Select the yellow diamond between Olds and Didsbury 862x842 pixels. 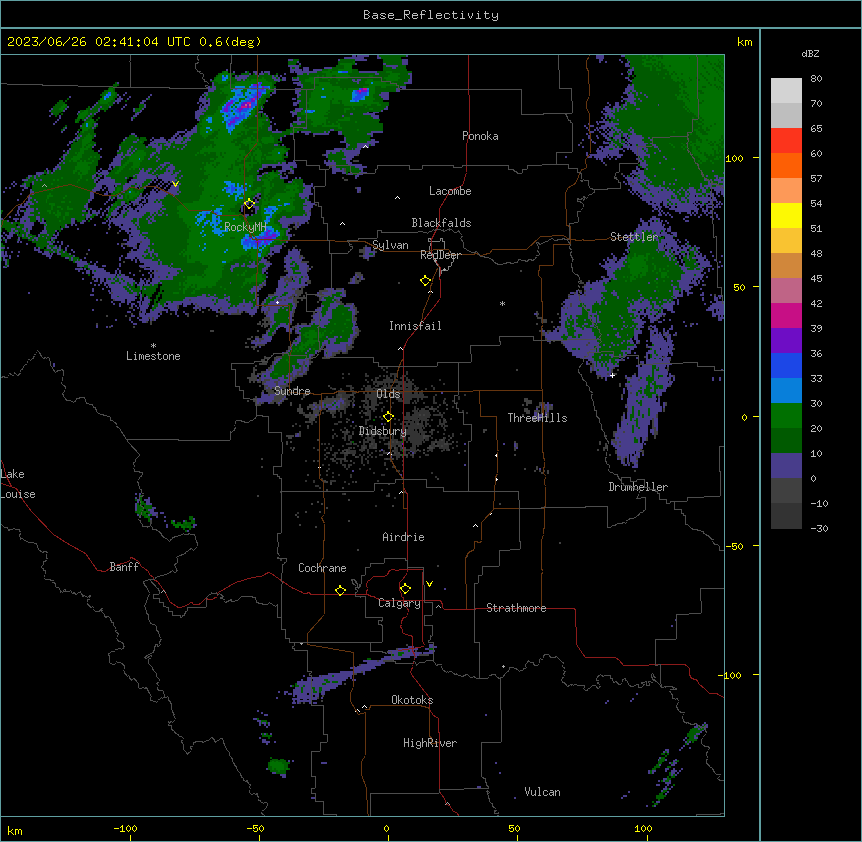point(388,417)
